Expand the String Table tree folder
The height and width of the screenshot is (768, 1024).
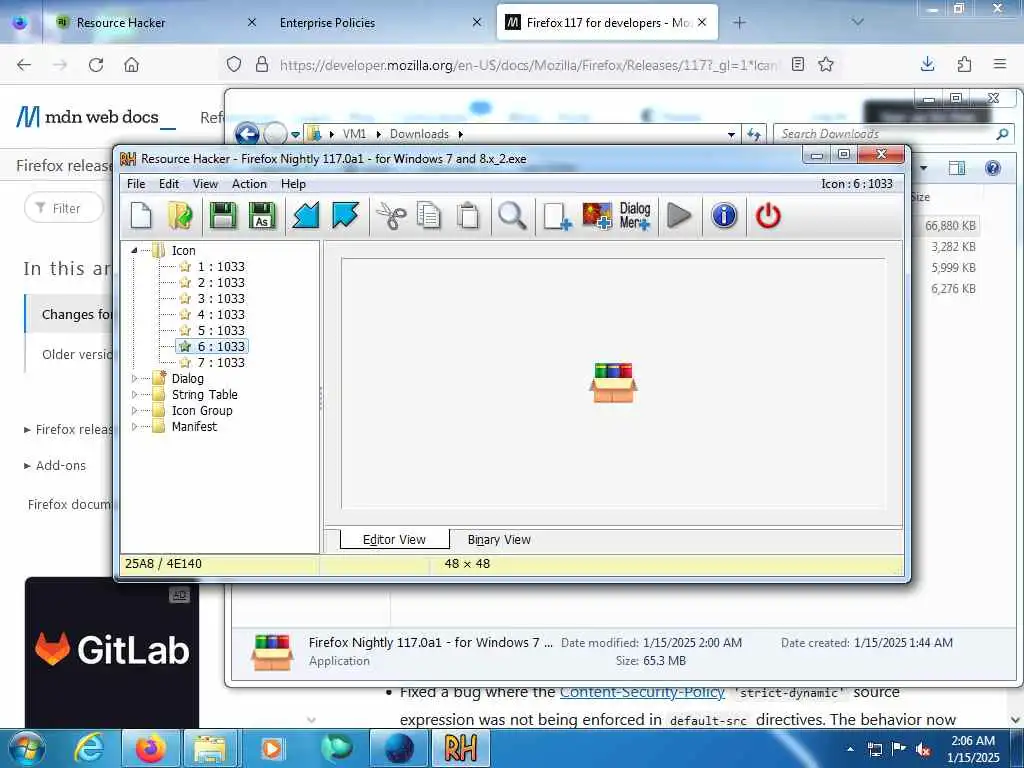click(x=134, y=394)
